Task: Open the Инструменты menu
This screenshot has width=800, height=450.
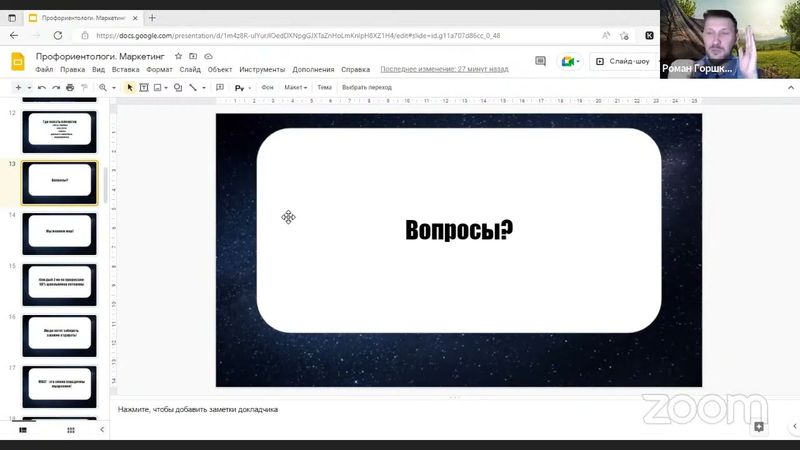Action: click(x=262, y=69)
